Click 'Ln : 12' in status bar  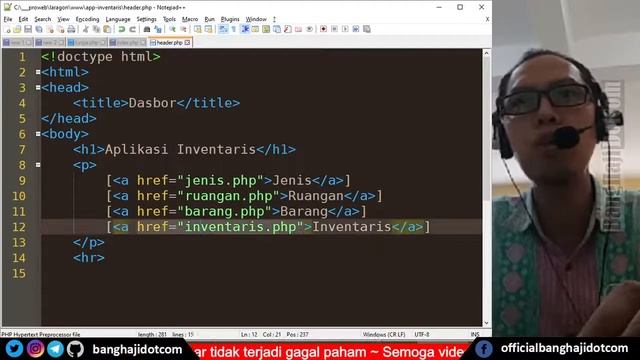249,334
